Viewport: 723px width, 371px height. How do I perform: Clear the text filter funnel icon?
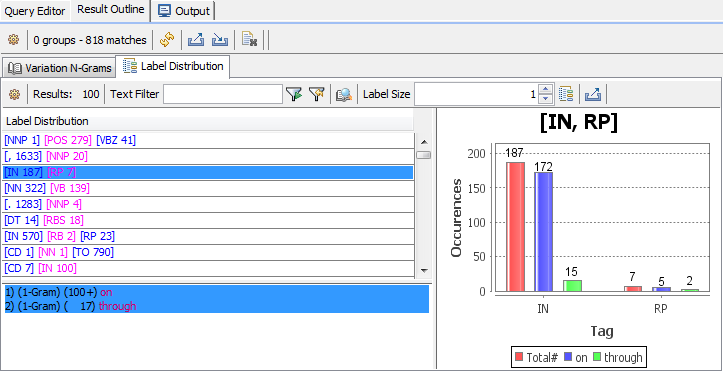tap(317, 94)
